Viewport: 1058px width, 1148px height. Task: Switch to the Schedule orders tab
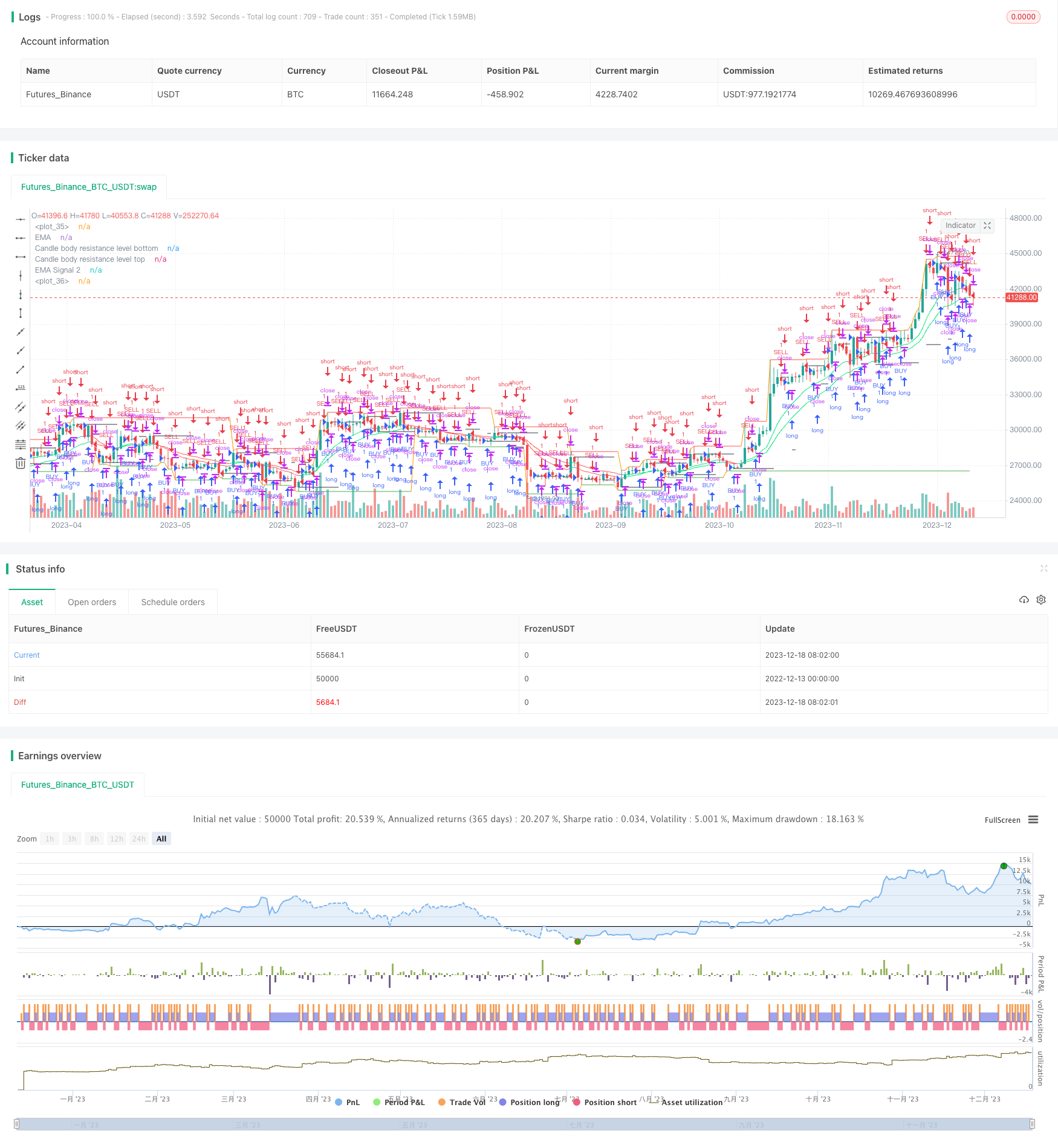(x=173, y=602)
